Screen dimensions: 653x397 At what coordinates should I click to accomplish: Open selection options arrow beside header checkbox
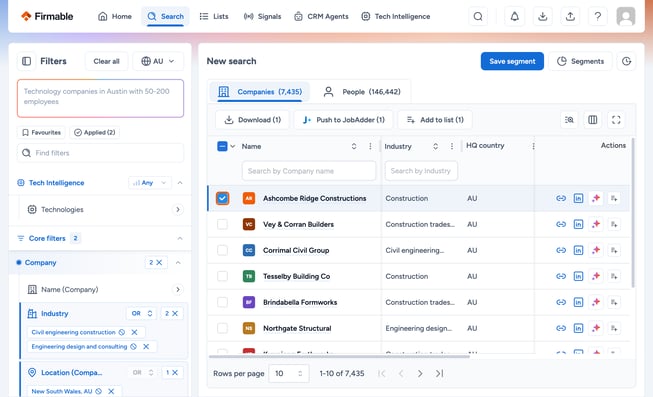point(233,146)
